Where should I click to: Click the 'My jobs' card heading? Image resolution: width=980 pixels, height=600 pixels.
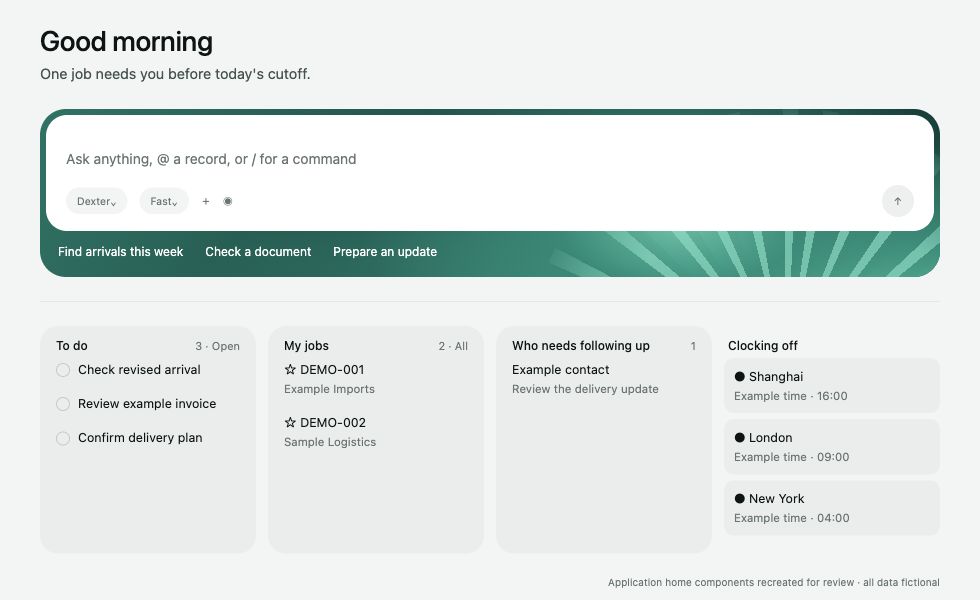pos(306,346)
